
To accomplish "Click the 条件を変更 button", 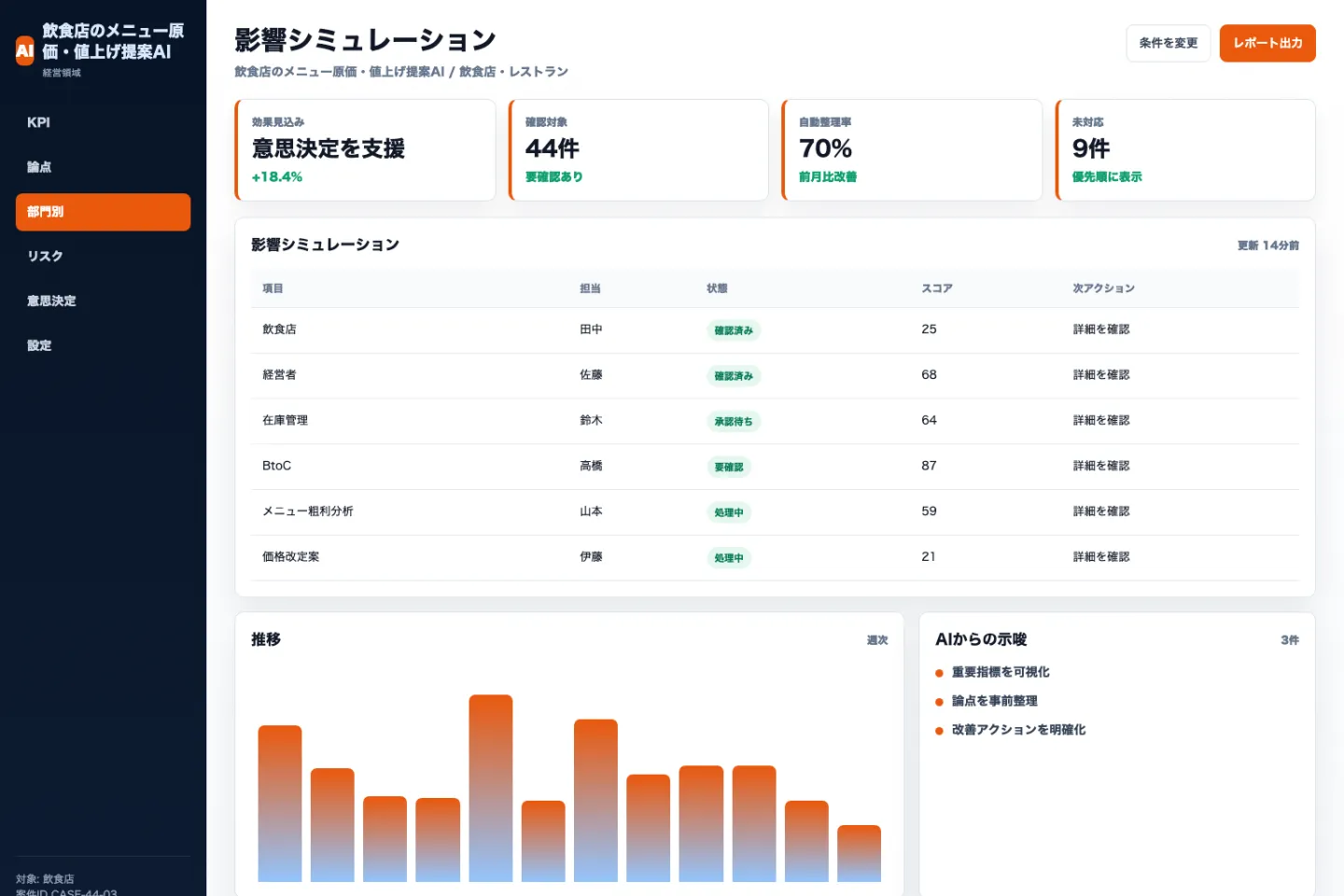I will point(1168,43).
